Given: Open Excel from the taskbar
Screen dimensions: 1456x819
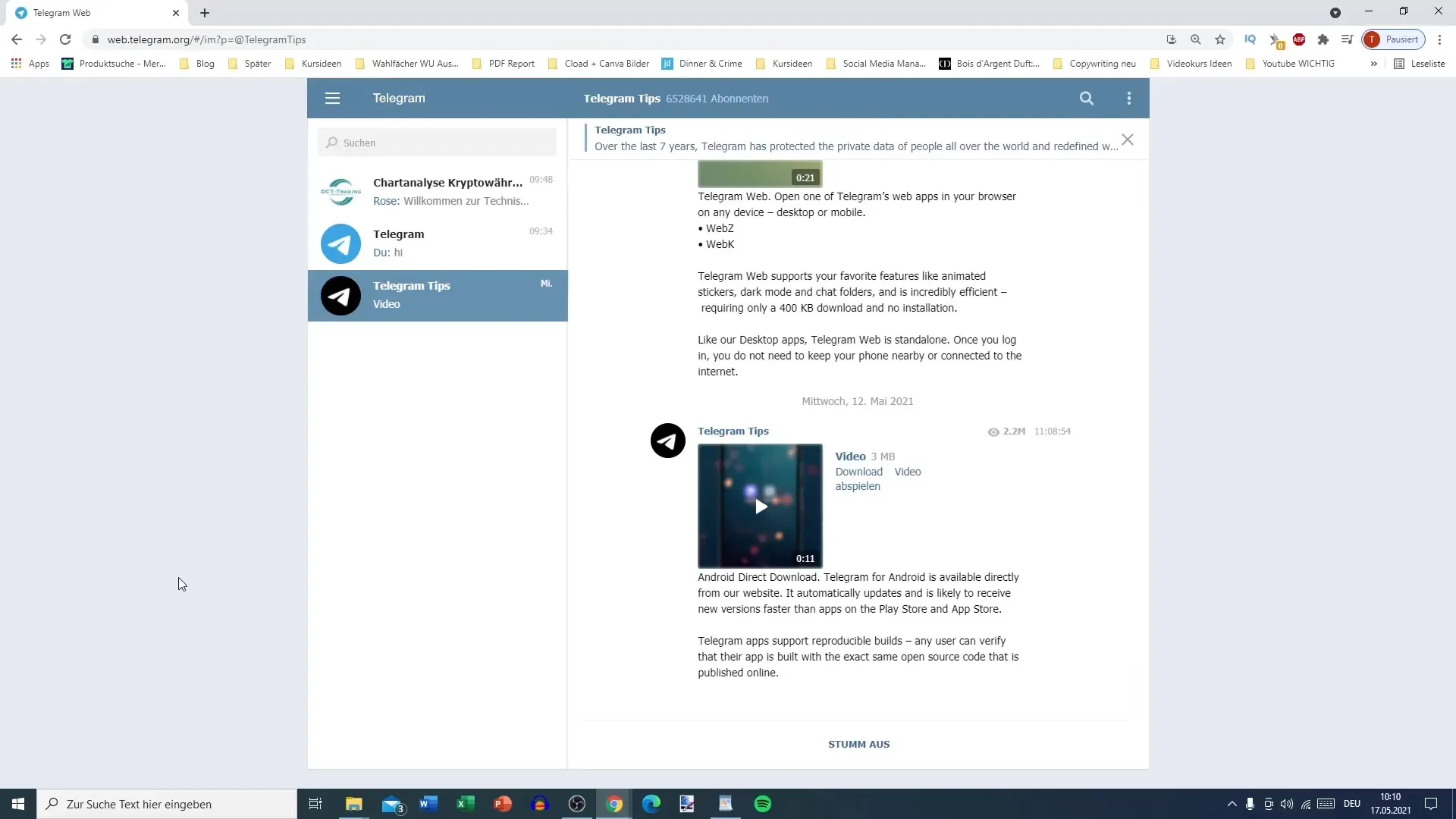Looking at the screenshot, I should (466, 804).
